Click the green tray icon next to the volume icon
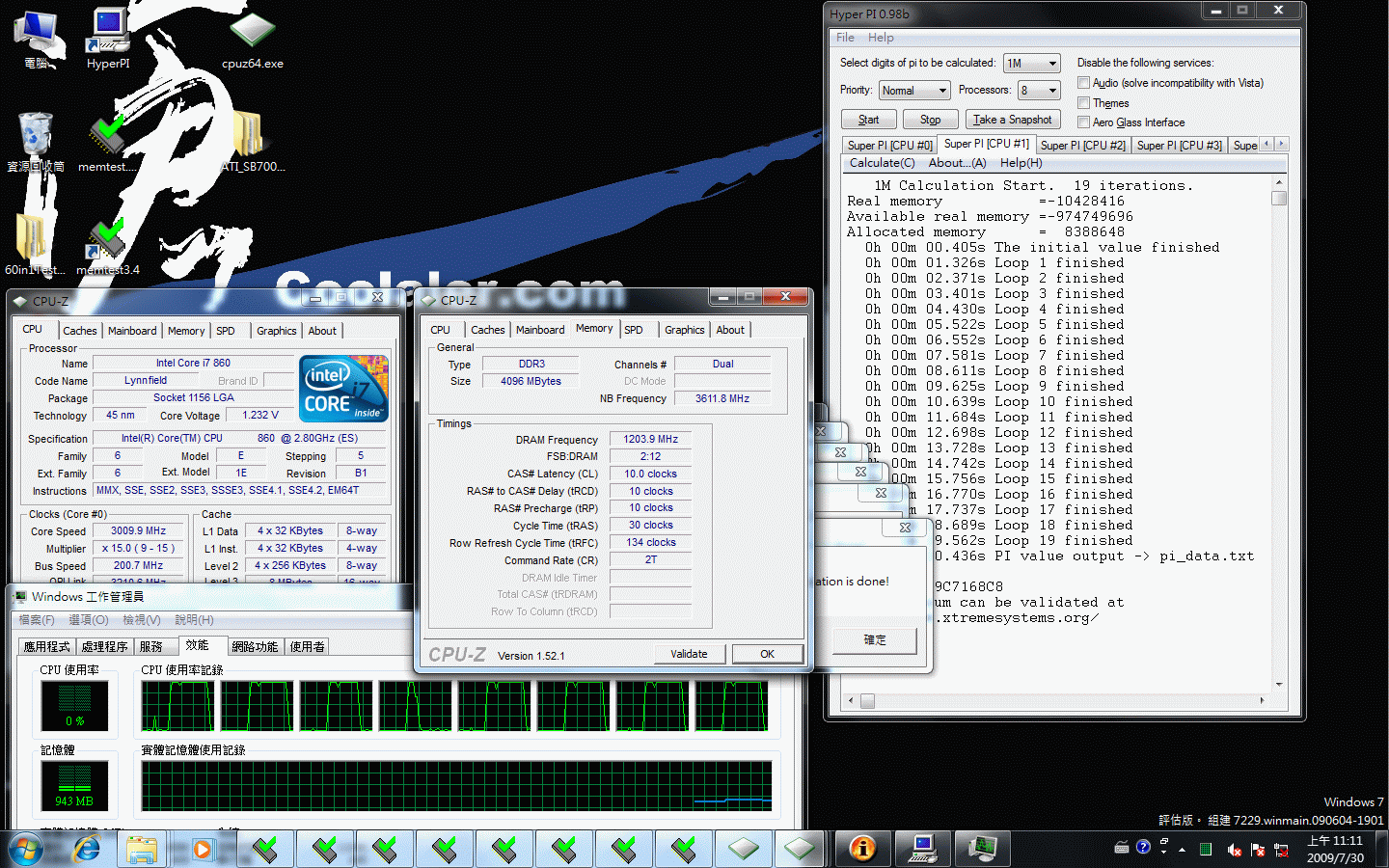Image resolution: width=1389 pixels, height=868 pixels. 1206,850
